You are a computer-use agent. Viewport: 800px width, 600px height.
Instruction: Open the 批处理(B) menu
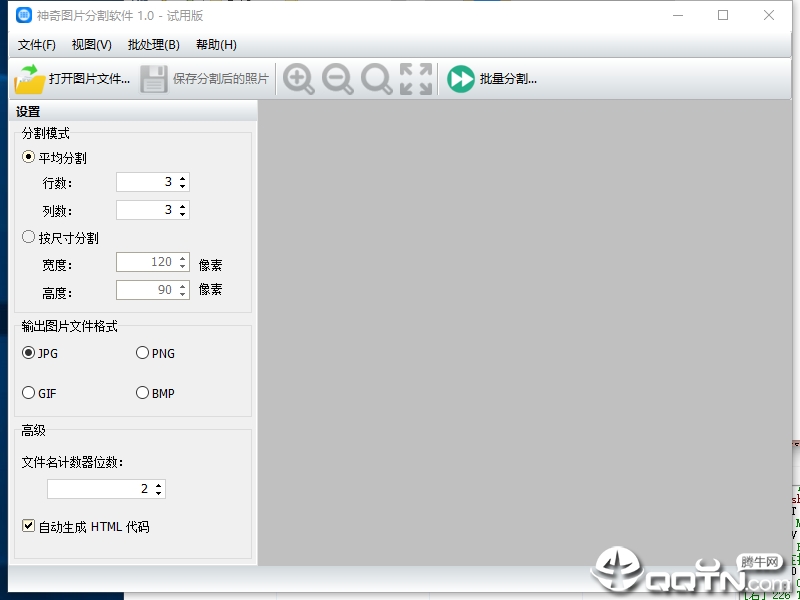coord(154,45)
